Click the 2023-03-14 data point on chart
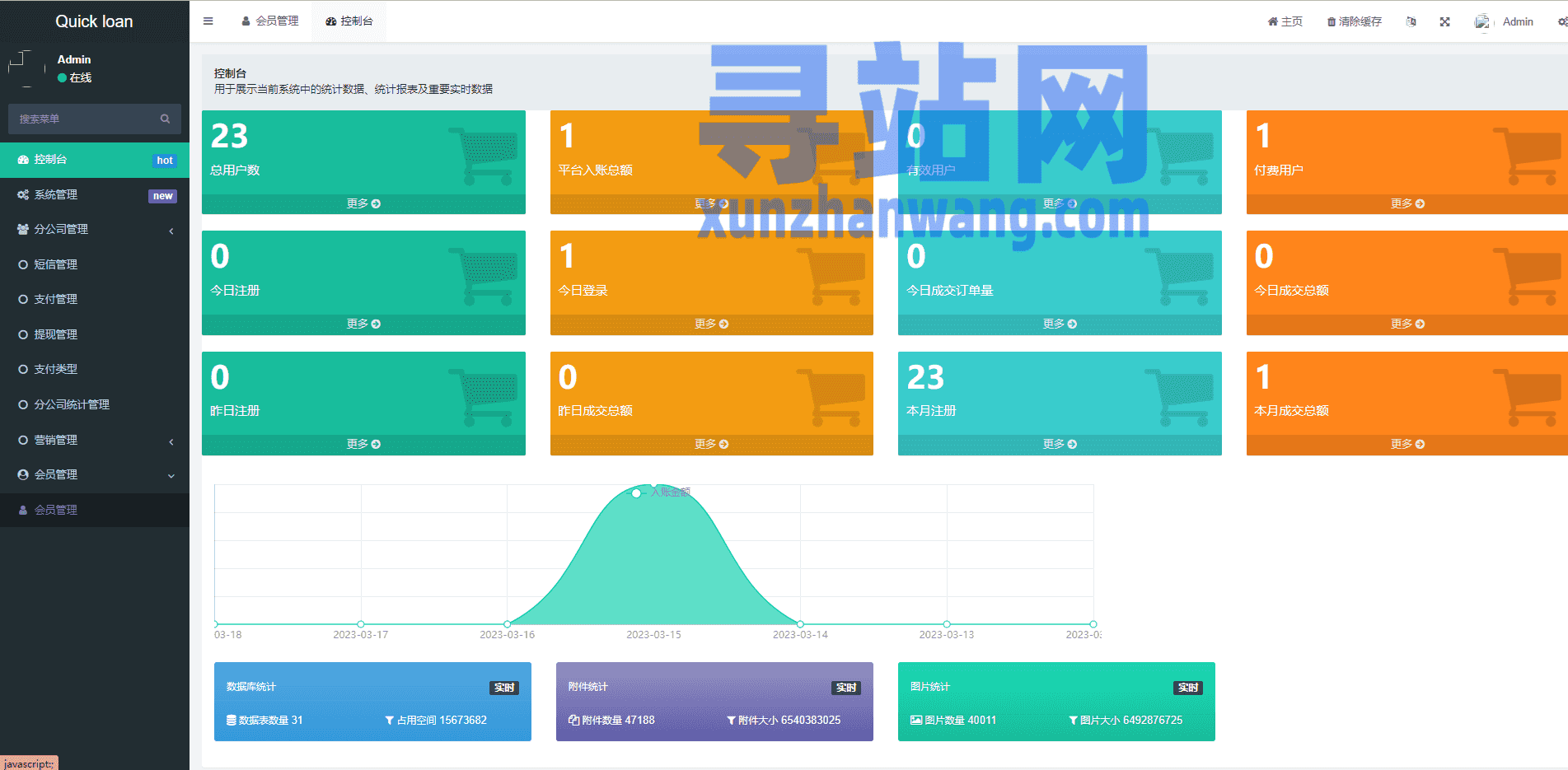Screen dimensions: 1568x770 coord(800,624)
